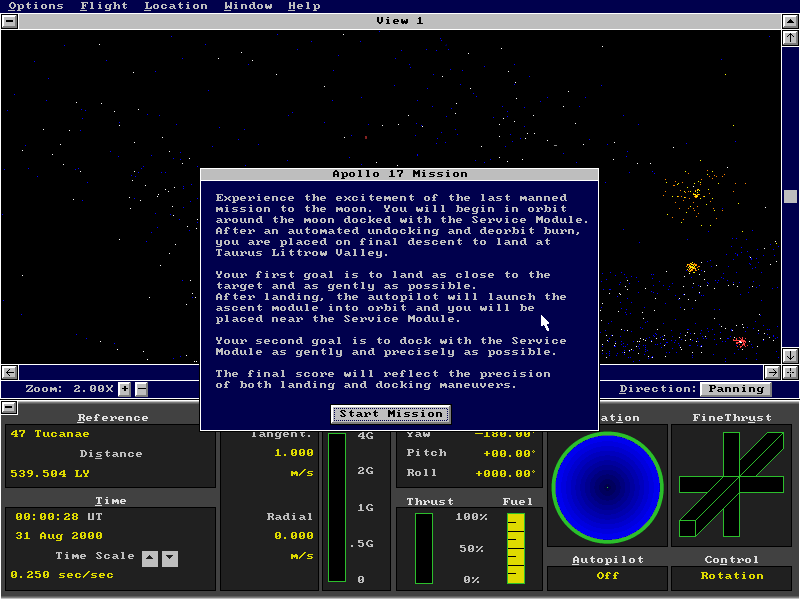Click the zoom in plus button
This screenshot has width=800, height=600.
click(124, 389)
